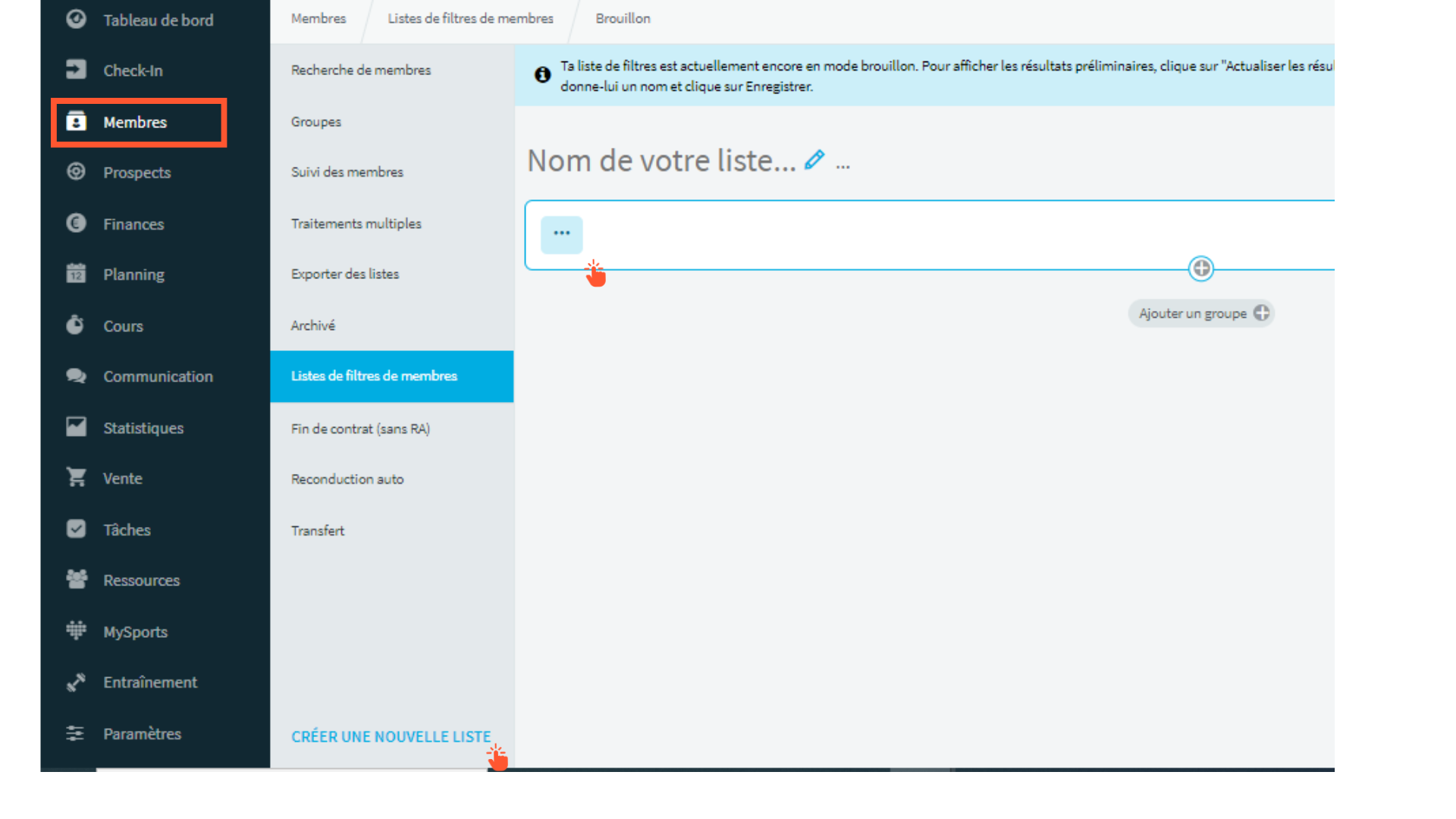Open the blue three-dots filter selector
Screen dimensions: 1456x819
pyautogui.click(x=562, y=234)
